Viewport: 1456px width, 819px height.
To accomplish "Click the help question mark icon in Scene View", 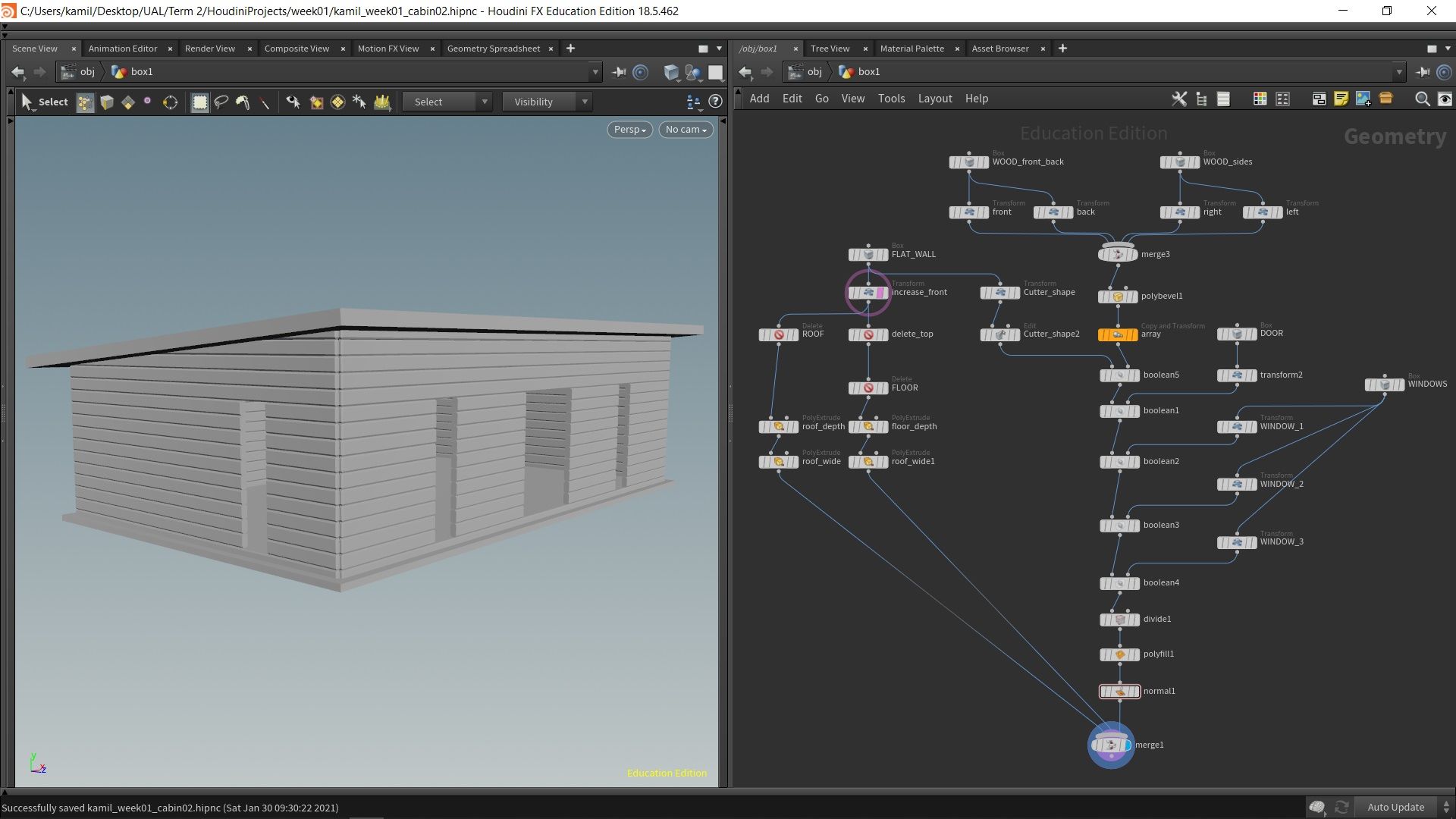I will tap(715, 101).
